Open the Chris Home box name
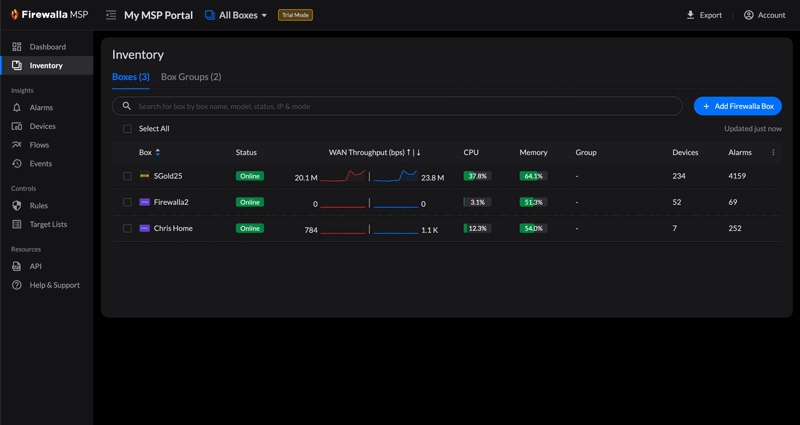 (173, 229)
